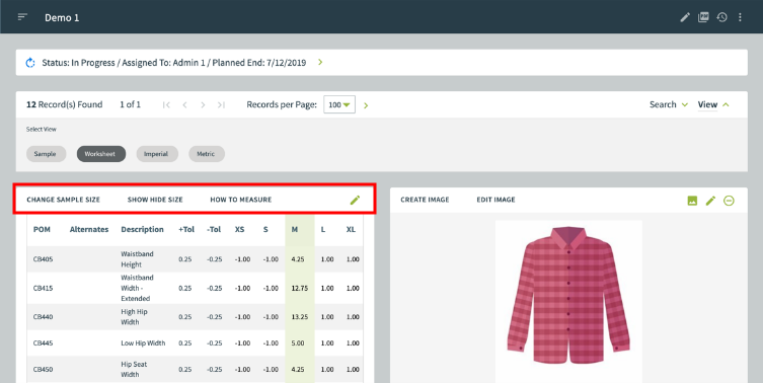Collapse the View panel
Image resolution: width=763 pixels, height=383 pixels.
tap(713, 105)
